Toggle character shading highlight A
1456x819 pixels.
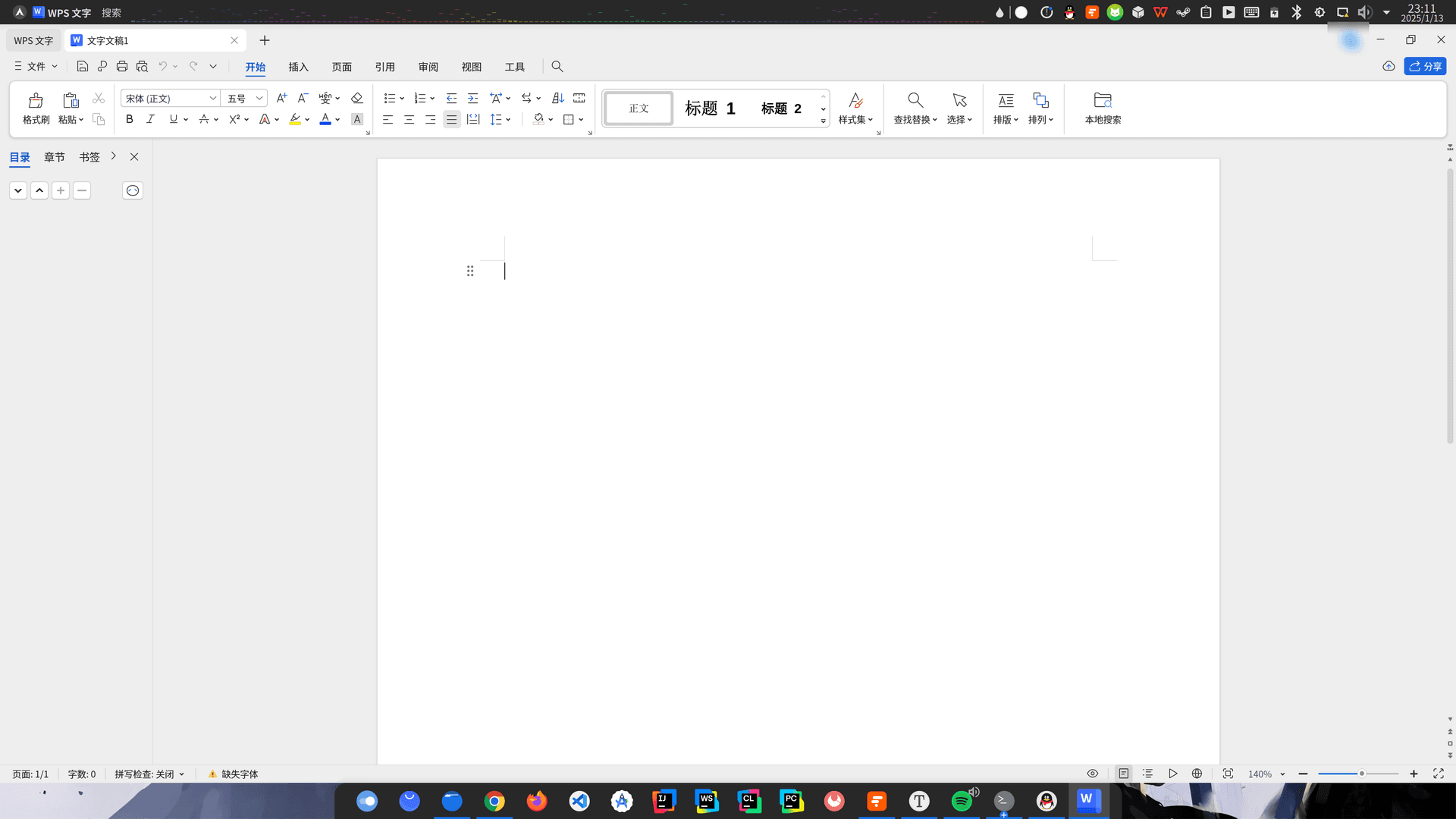coord(356,119)
